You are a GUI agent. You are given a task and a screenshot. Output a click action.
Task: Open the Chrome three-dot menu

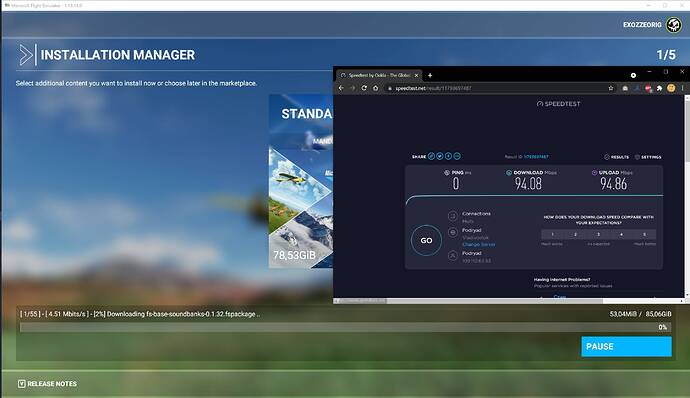(683, 88)
